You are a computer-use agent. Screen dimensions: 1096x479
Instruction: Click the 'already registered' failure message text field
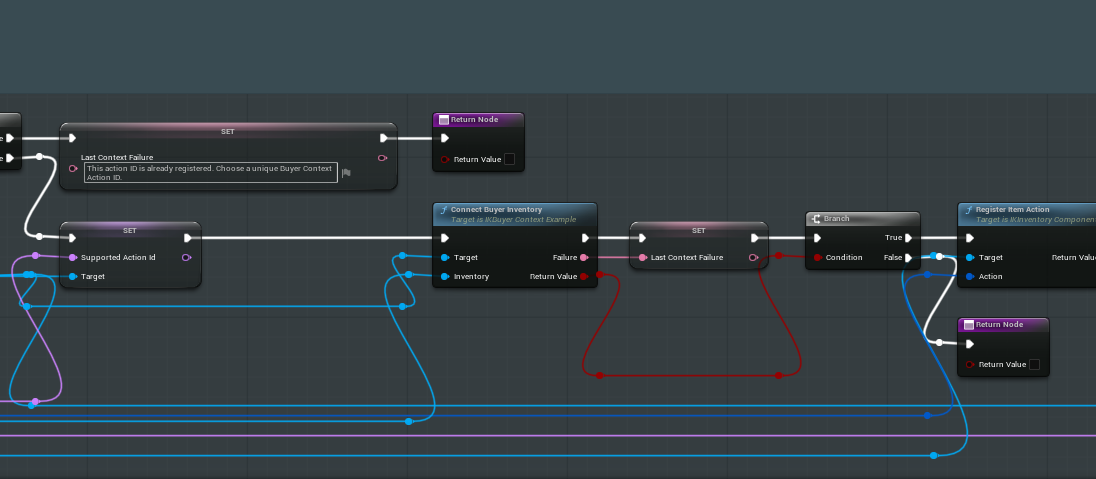tap(211, 173)
